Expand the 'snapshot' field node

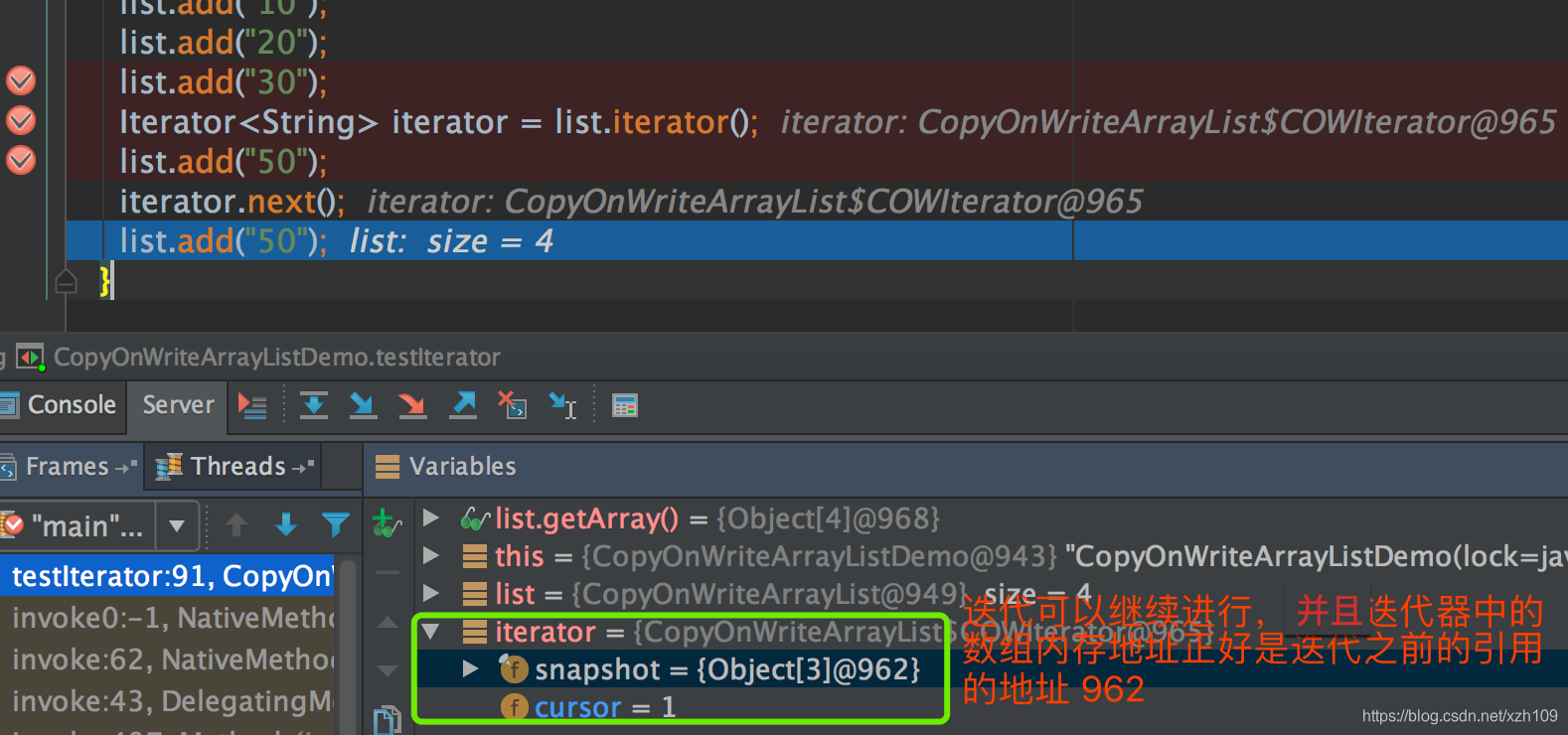[471, 668]
